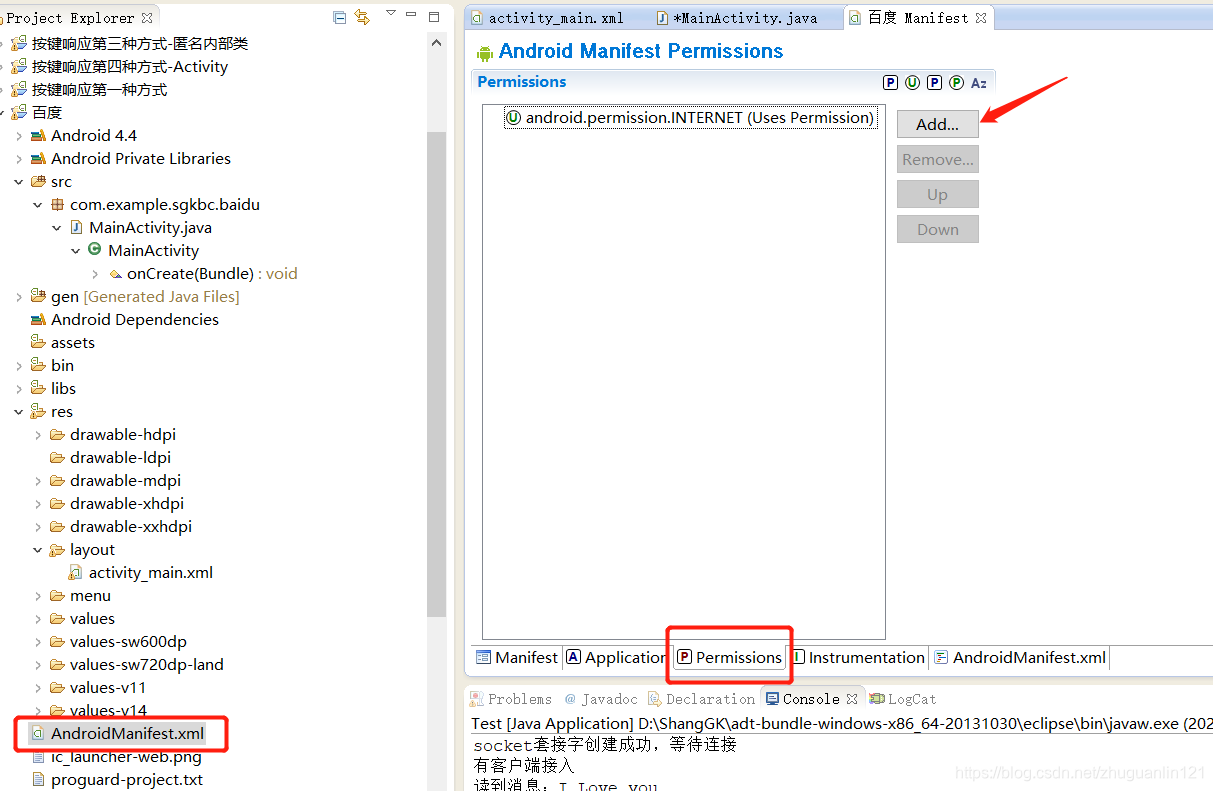Viewport: 1213px width, 791px height.
Task: Click the activity_main.xml file icon
Action: click(76, 573)
